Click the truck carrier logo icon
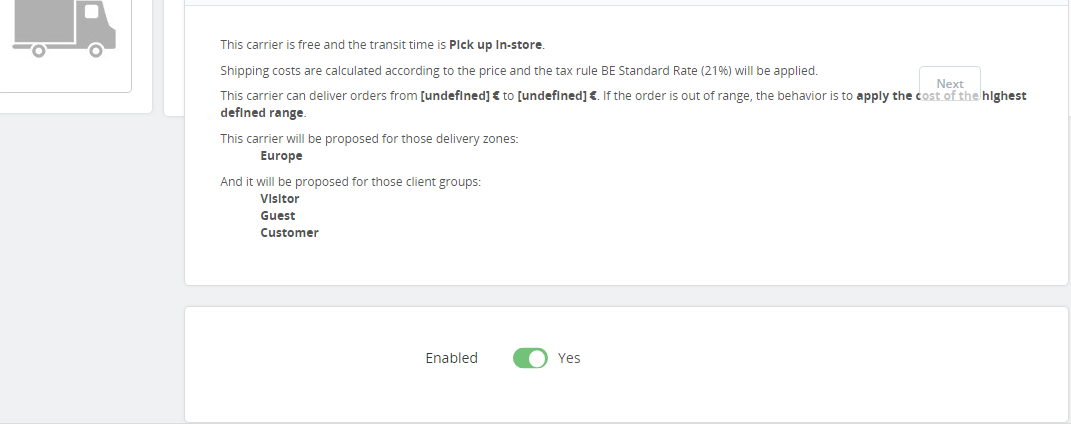 [65, 28]
